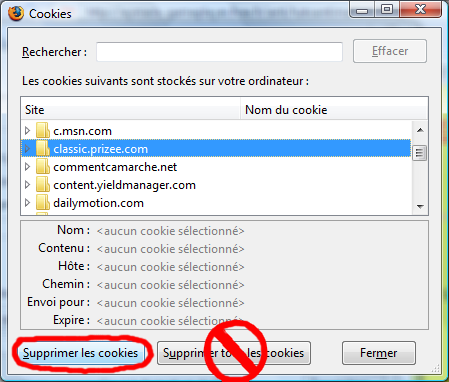Expand the c.msn.com tree entry
The width and height of the screenshot is (449, 382).
[28, 131]
